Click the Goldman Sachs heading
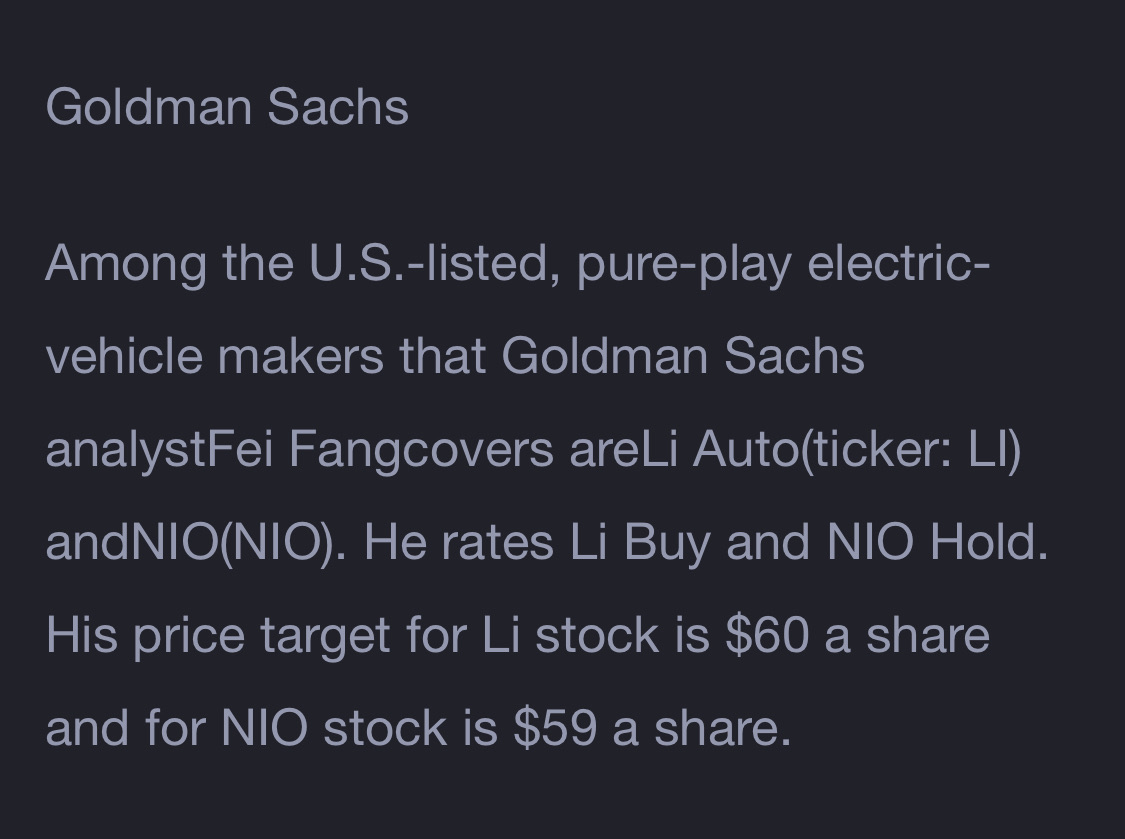The image size is (1125, 839). (227, 107)
